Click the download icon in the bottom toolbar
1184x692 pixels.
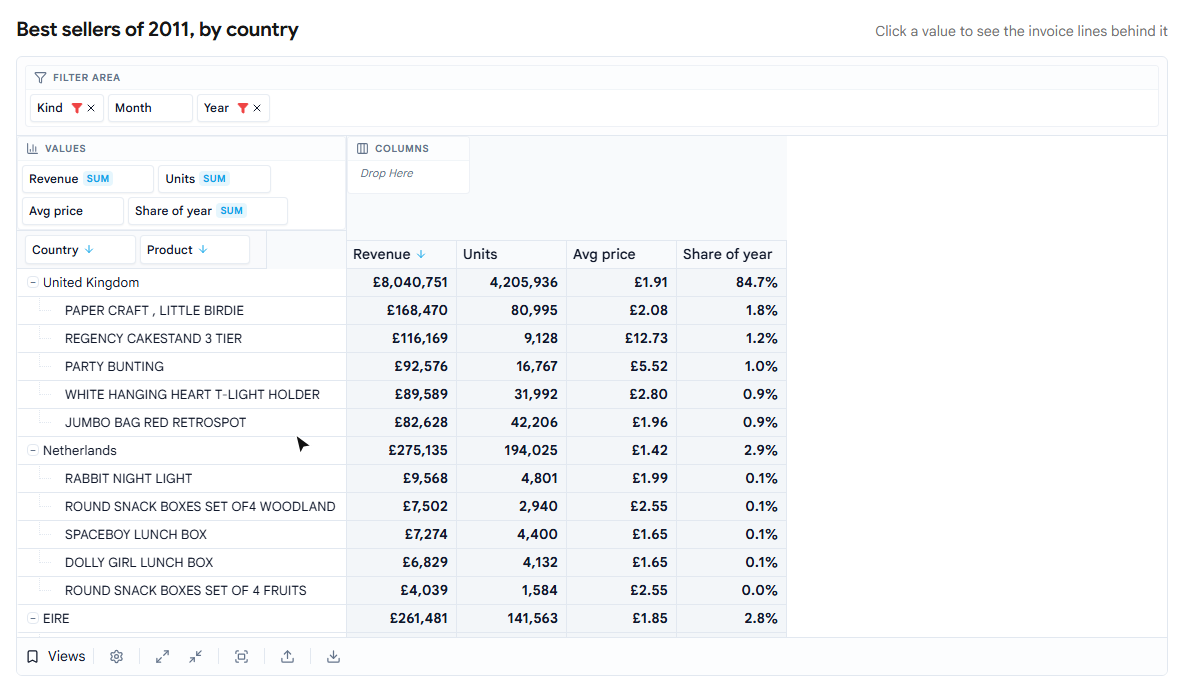click(x=333, y=656)
